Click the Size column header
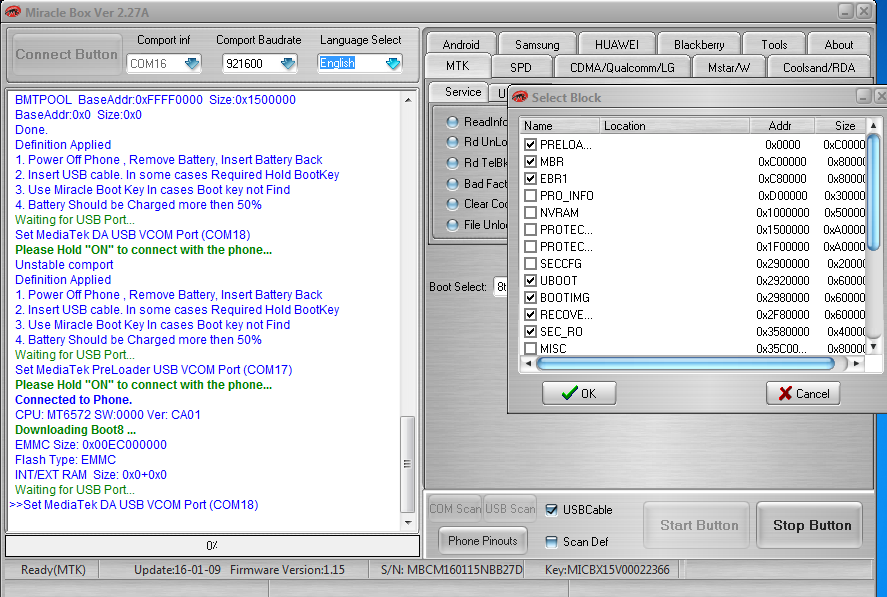This screenshot has width=887, height=597. (x=841, y=126)
